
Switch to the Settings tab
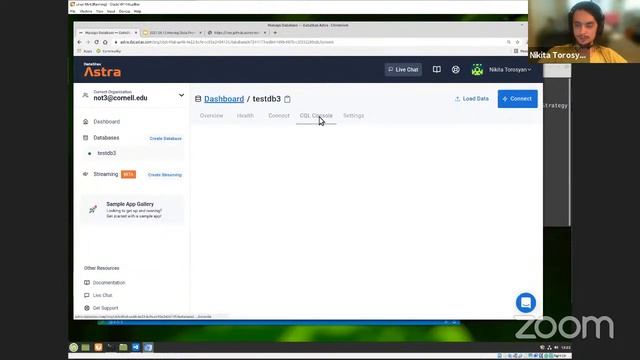coord(353,116)
